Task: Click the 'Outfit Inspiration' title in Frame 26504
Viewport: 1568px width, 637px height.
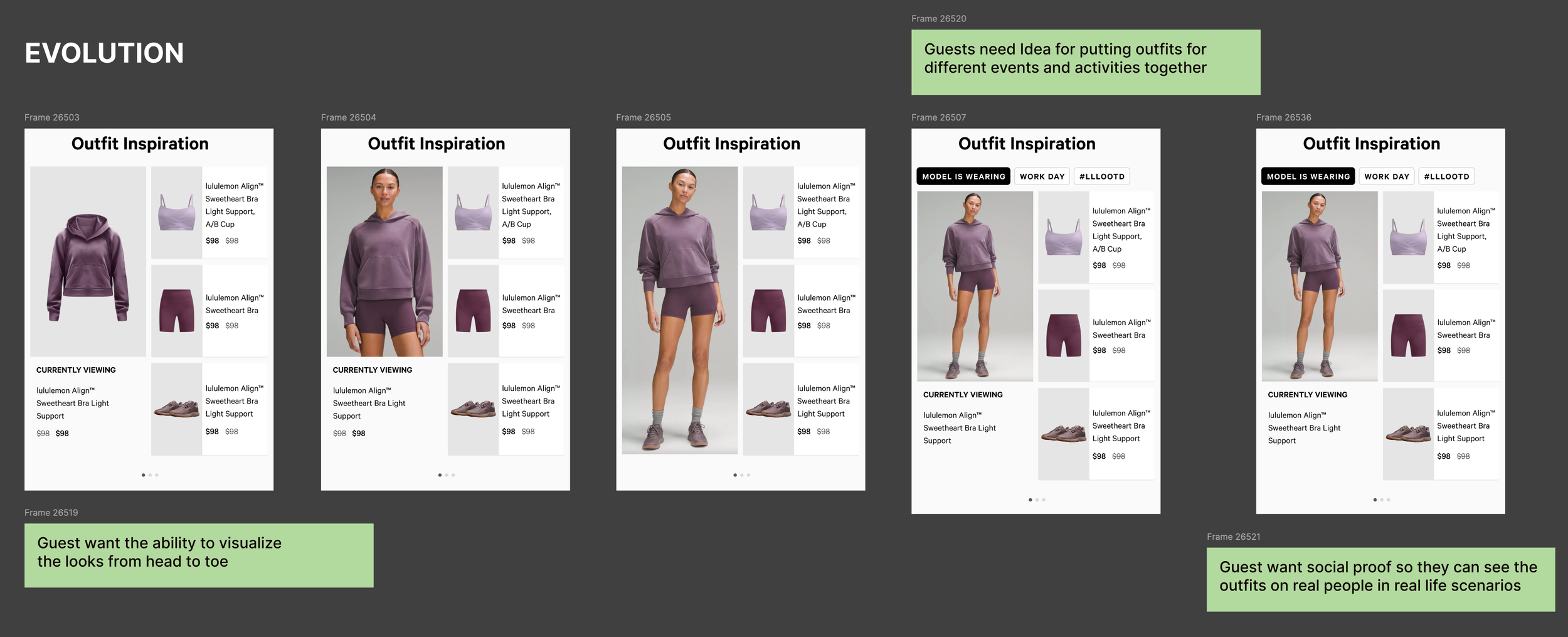Action: 437,144
